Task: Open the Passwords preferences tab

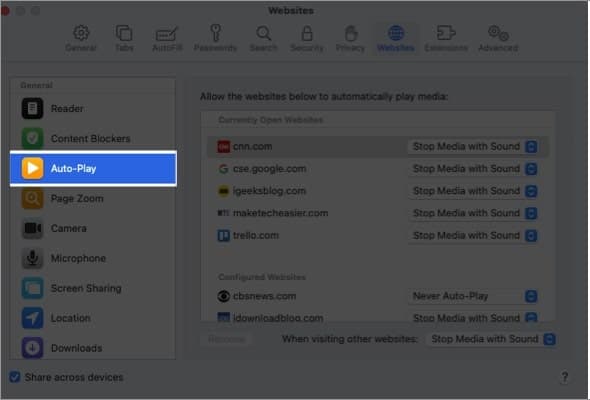Action: 215,38
